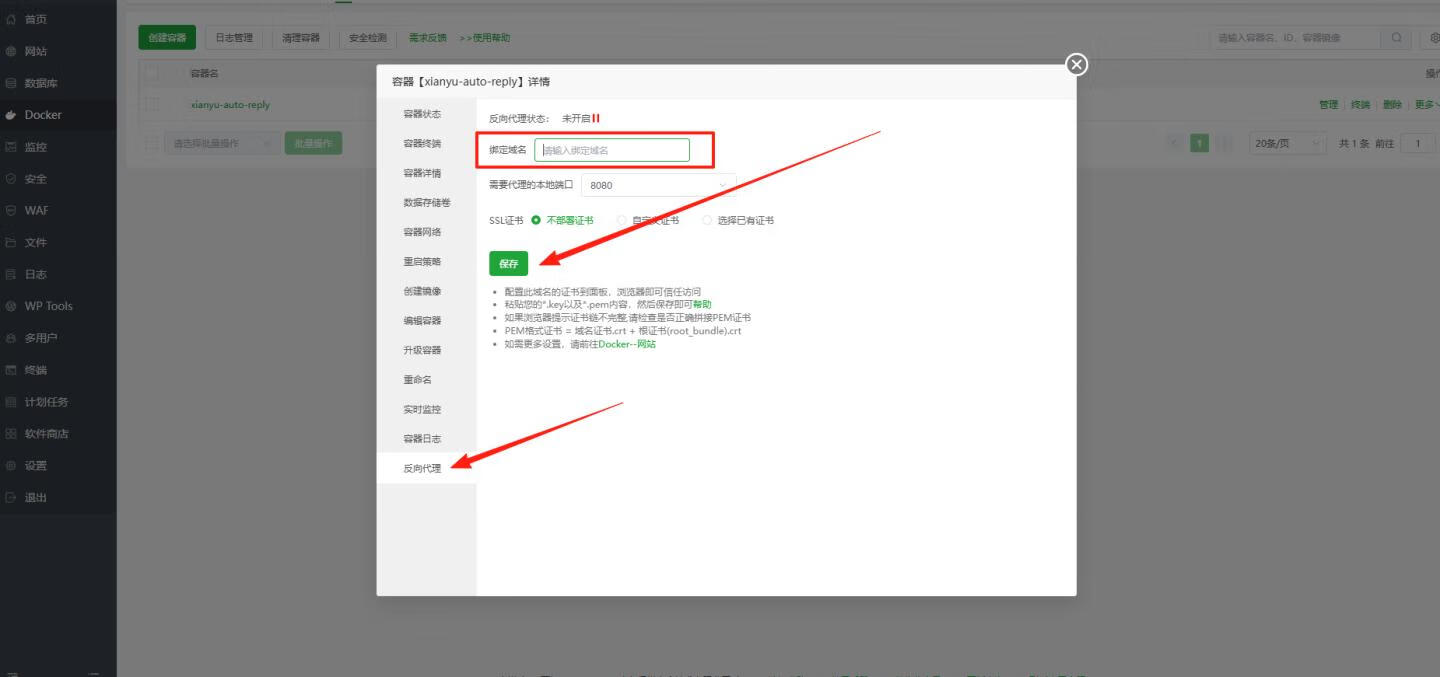
Task: Click the folder icon beside 文件
Action: pyautogui.click(x=11, y=243)
